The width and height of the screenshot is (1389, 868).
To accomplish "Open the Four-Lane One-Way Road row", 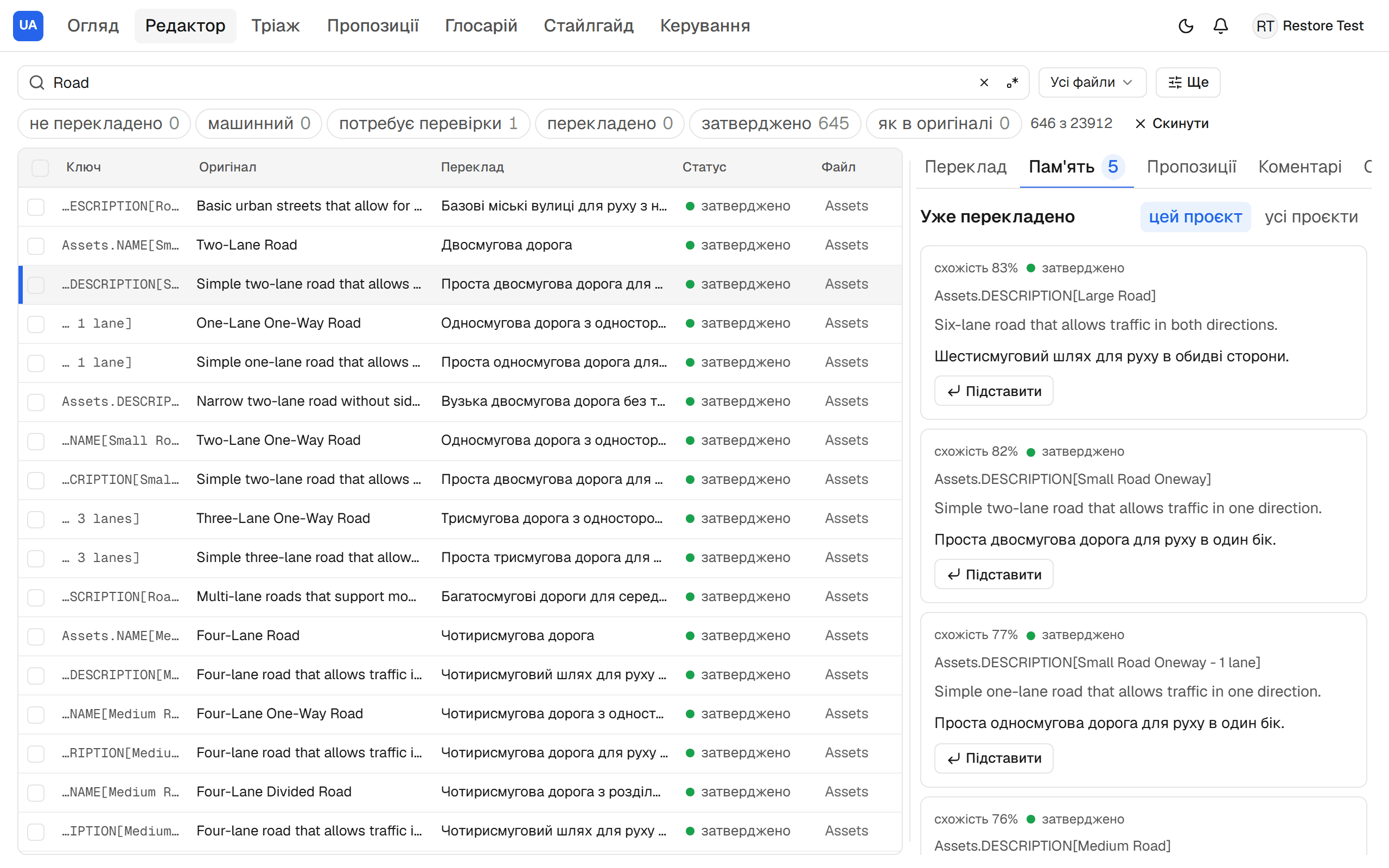I will pos(460,714).
